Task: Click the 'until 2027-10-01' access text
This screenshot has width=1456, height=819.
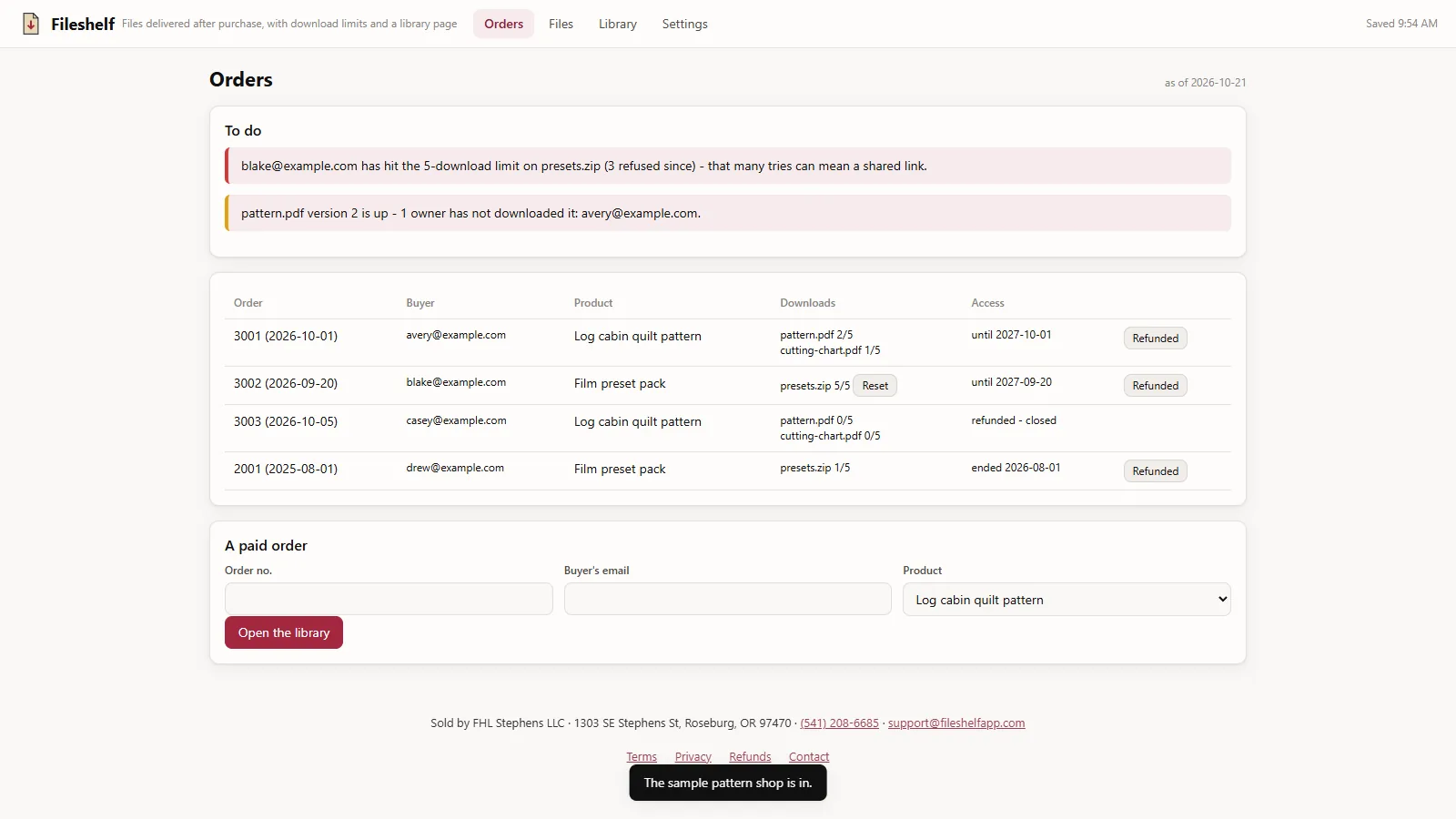Action: tap(1011, 335)
